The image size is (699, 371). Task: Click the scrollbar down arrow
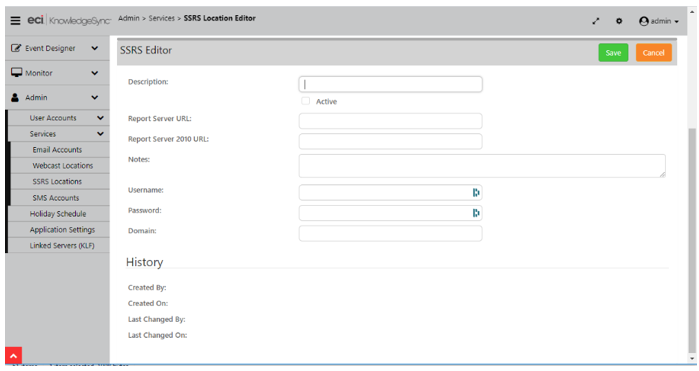tap(692, 359)
